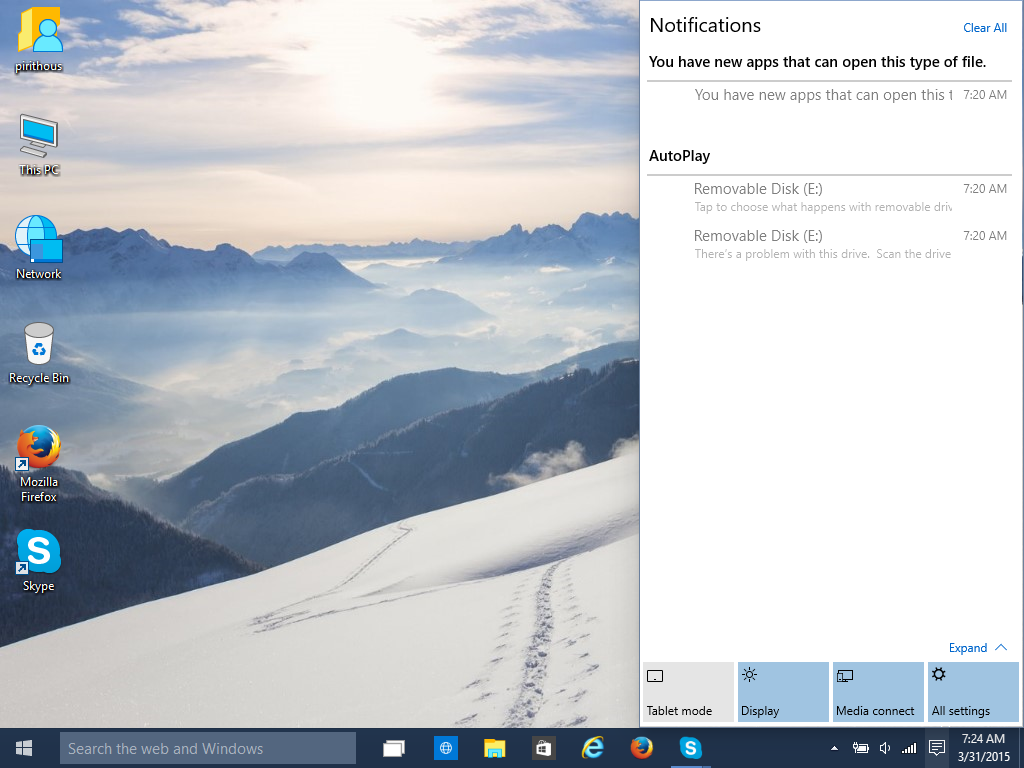This screenshot has width=1024, height=768.
Task: Open the Windows Start button
Action: (x=24, y=748)
